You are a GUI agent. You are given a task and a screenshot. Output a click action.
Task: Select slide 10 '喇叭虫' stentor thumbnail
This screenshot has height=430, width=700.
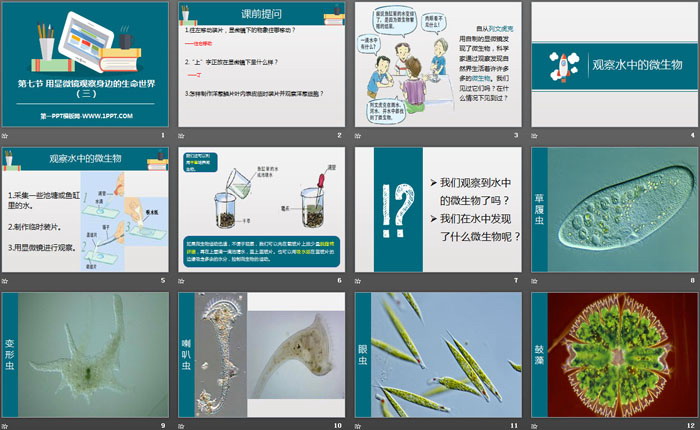click(262, 355)
